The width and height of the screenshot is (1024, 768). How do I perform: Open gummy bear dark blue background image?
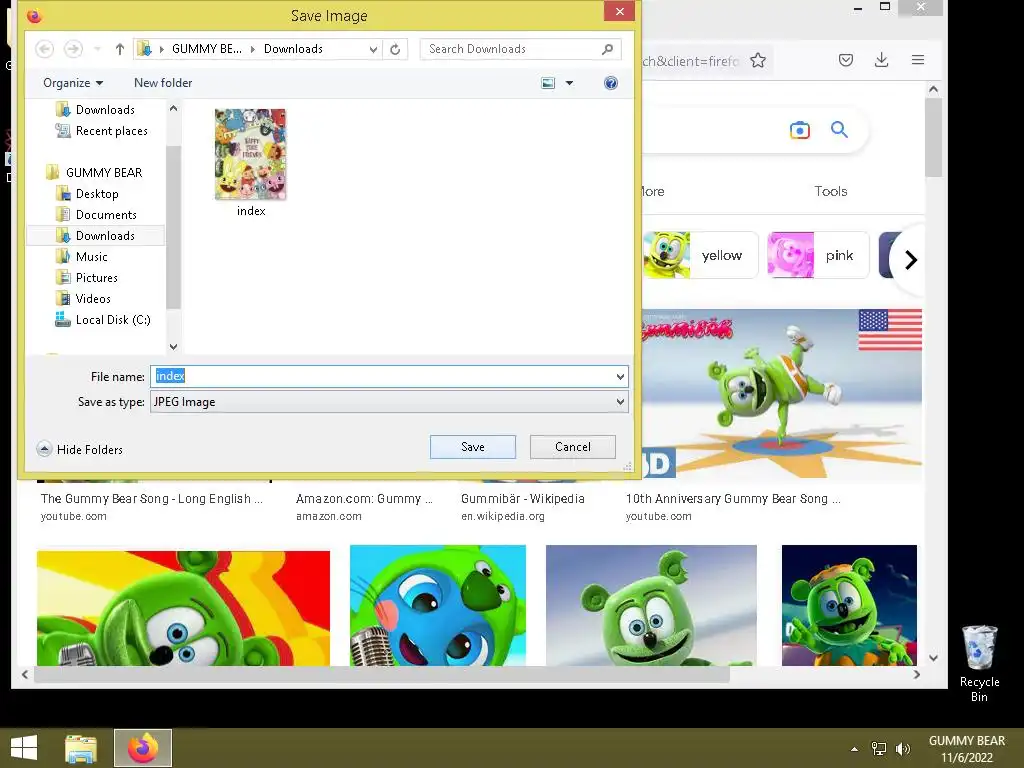tap(849, 605)
